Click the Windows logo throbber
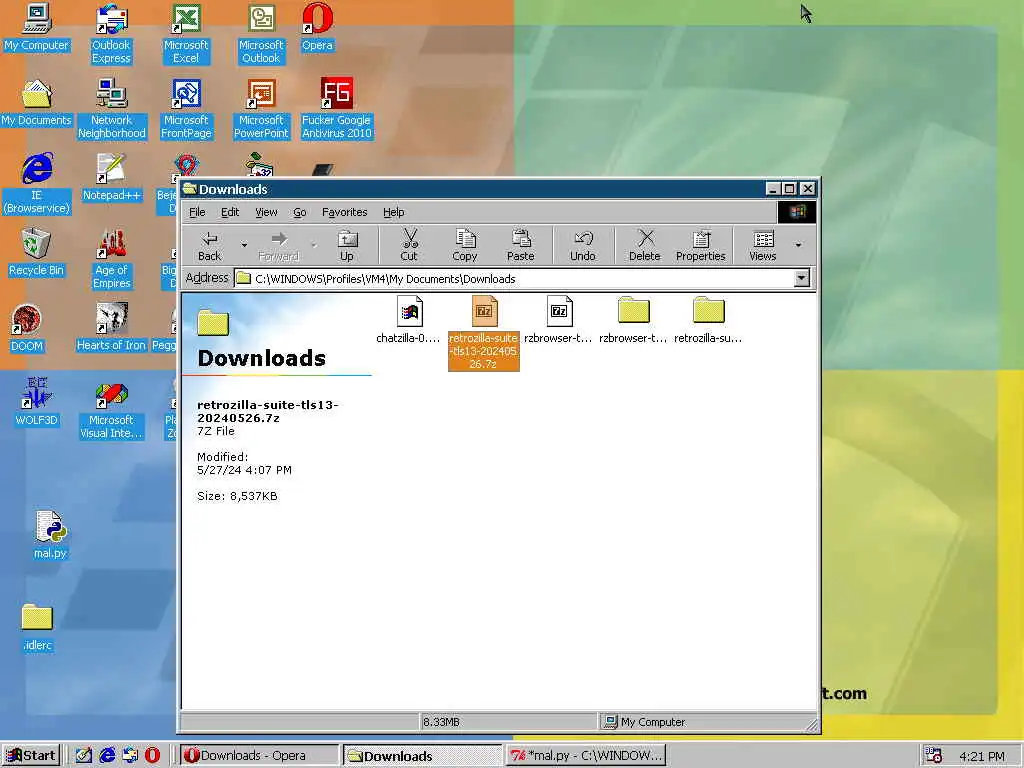 (797, 212)
